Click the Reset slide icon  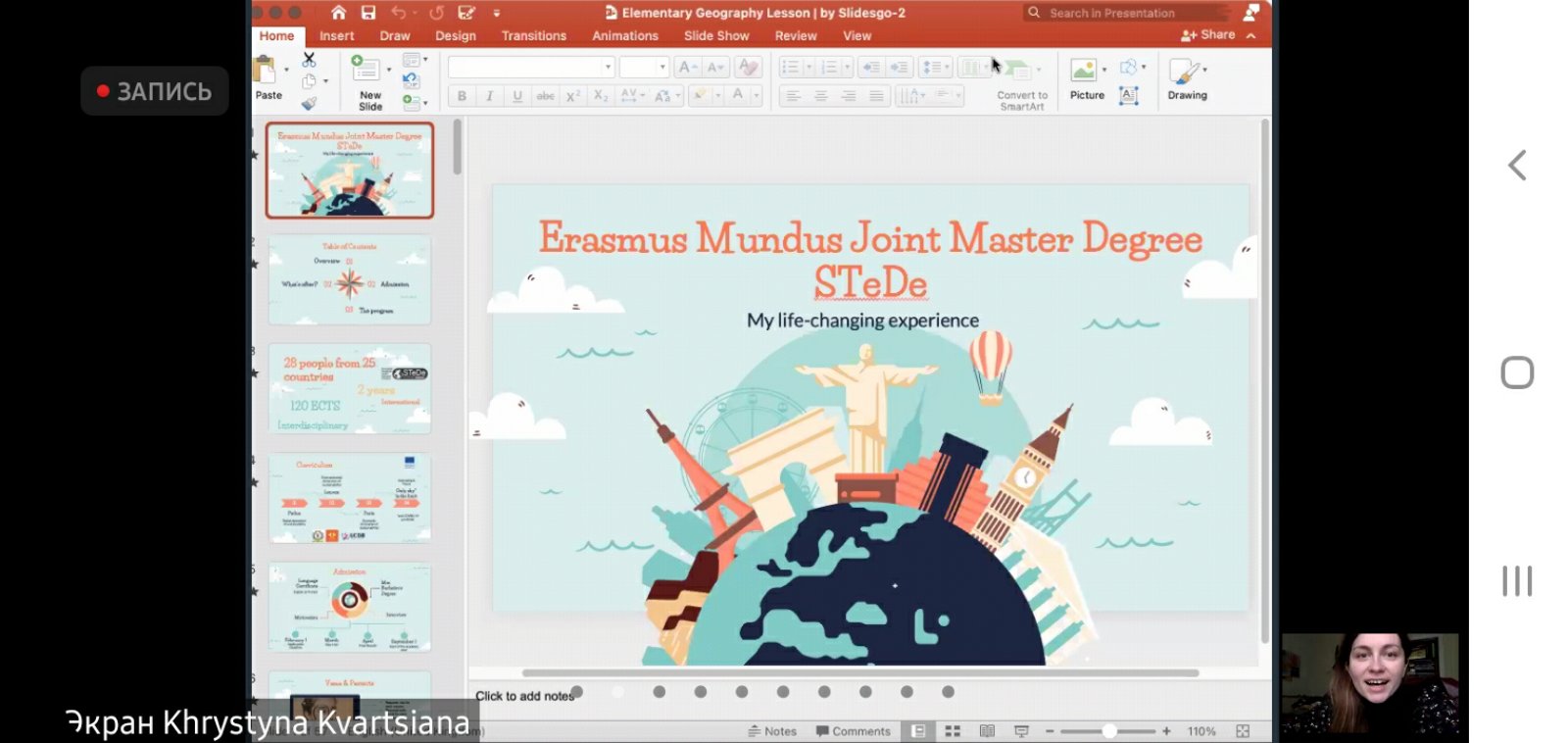tap(412, 81)
